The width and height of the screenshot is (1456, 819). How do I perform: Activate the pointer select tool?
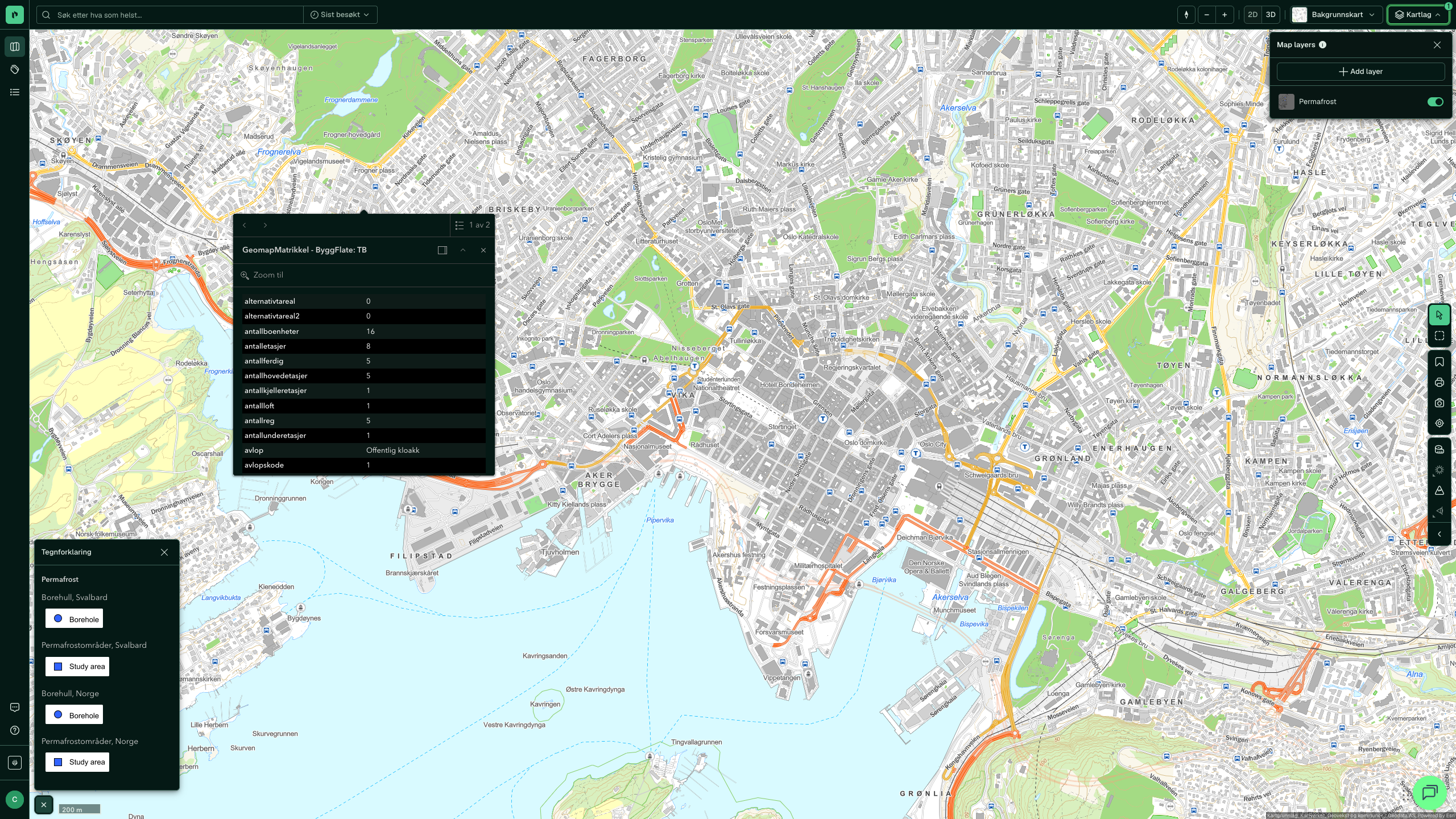coord(1440,315)
